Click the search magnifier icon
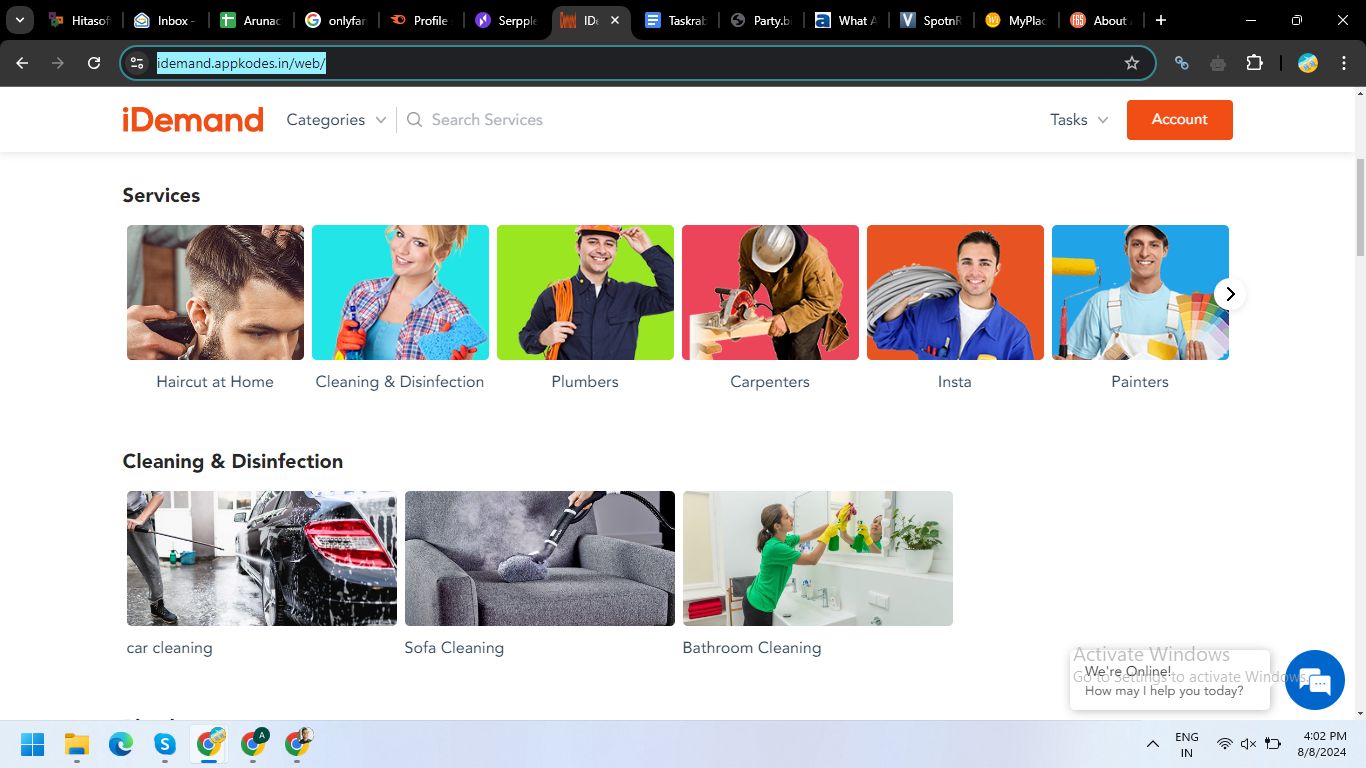Viewport: 1366px width, 768px height. coord(414,120)
